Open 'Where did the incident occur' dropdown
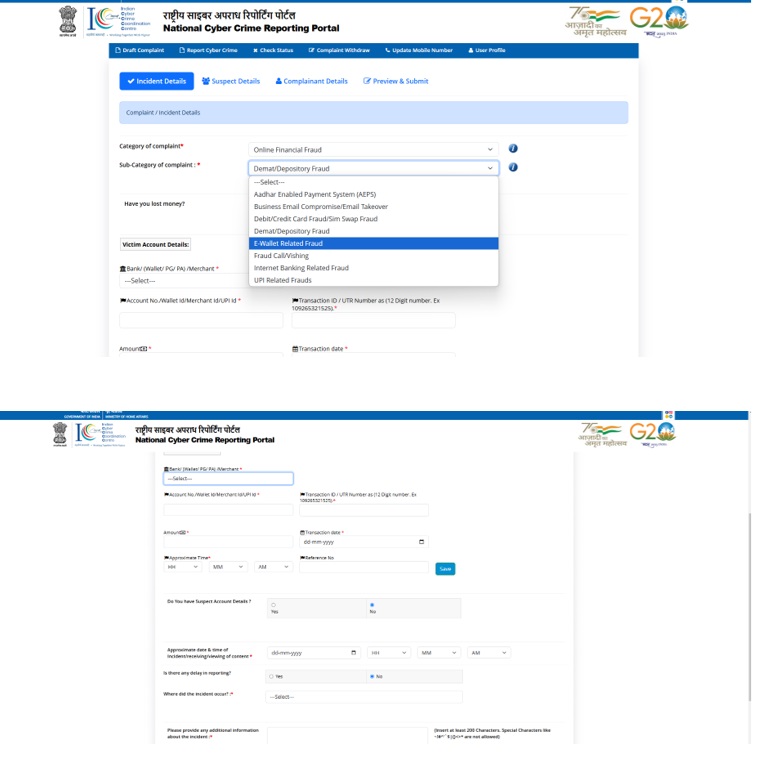776x768 pixels. point(364,697)
